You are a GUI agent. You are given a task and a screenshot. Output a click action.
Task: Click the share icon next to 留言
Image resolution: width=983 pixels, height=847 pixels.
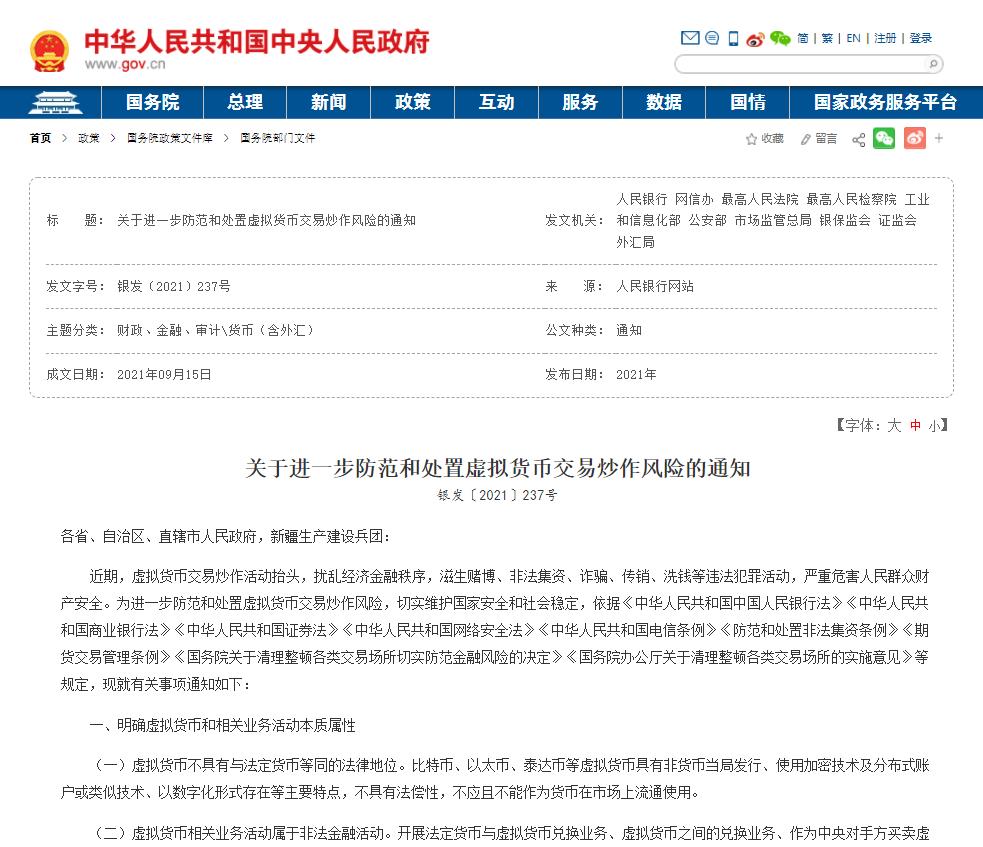[x=858, y=138]
